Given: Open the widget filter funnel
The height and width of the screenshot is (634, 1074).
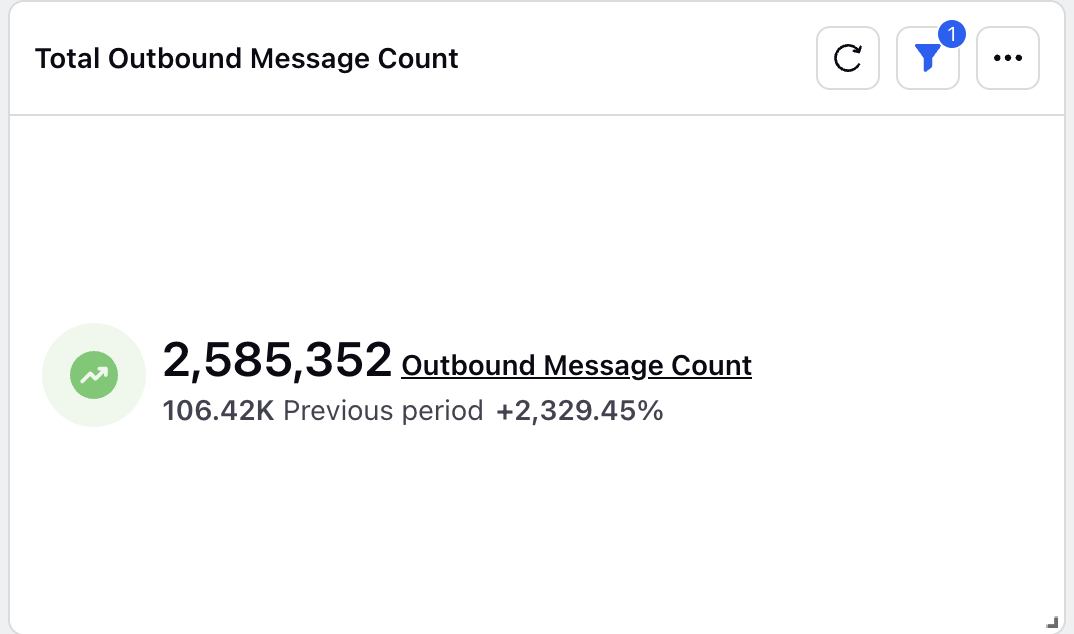Looking at the screenshot, I should (x=927, y=58).
